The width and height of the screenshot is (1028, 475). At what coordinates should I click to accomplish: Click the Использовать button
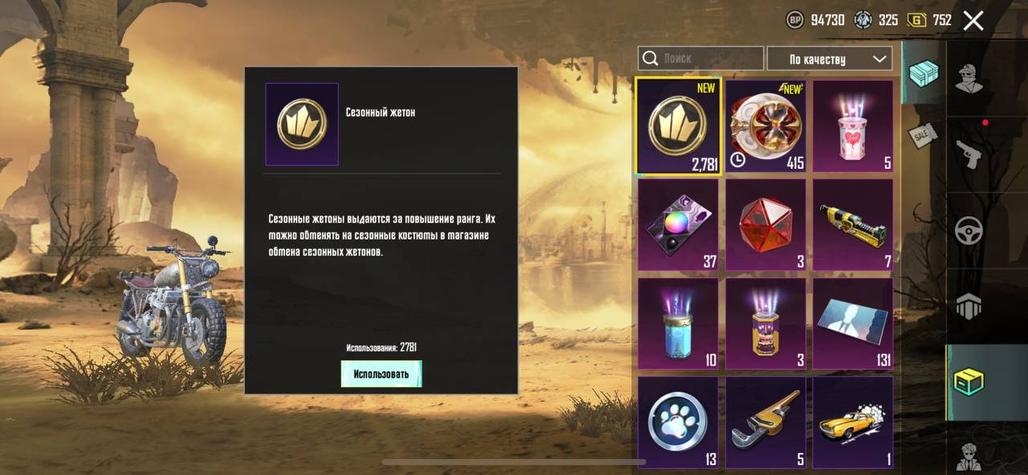pyautogui.click(x=381, y=374)
